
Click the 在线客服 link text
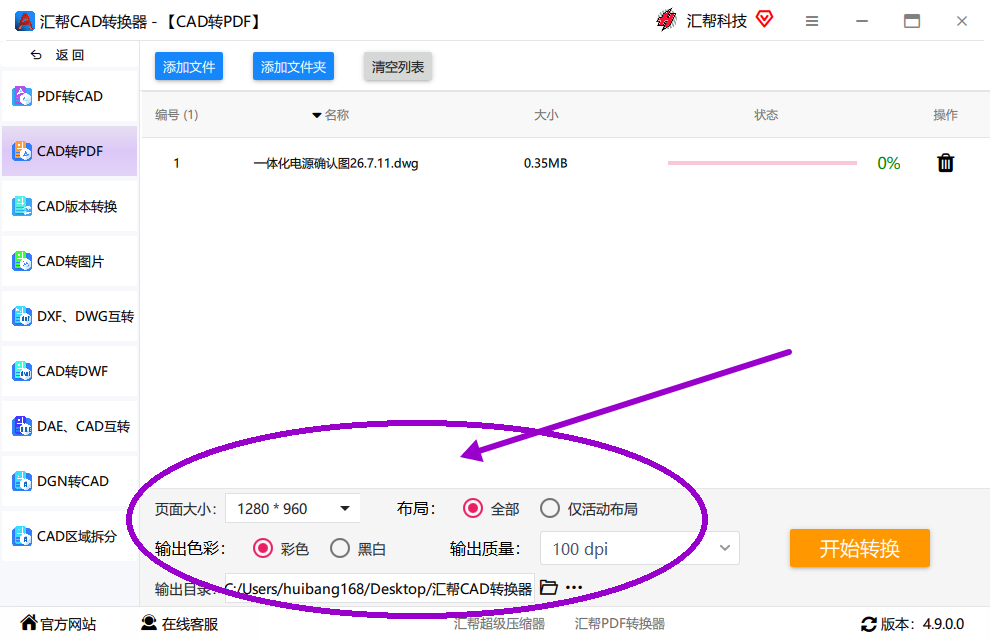(x=189, y=624)
